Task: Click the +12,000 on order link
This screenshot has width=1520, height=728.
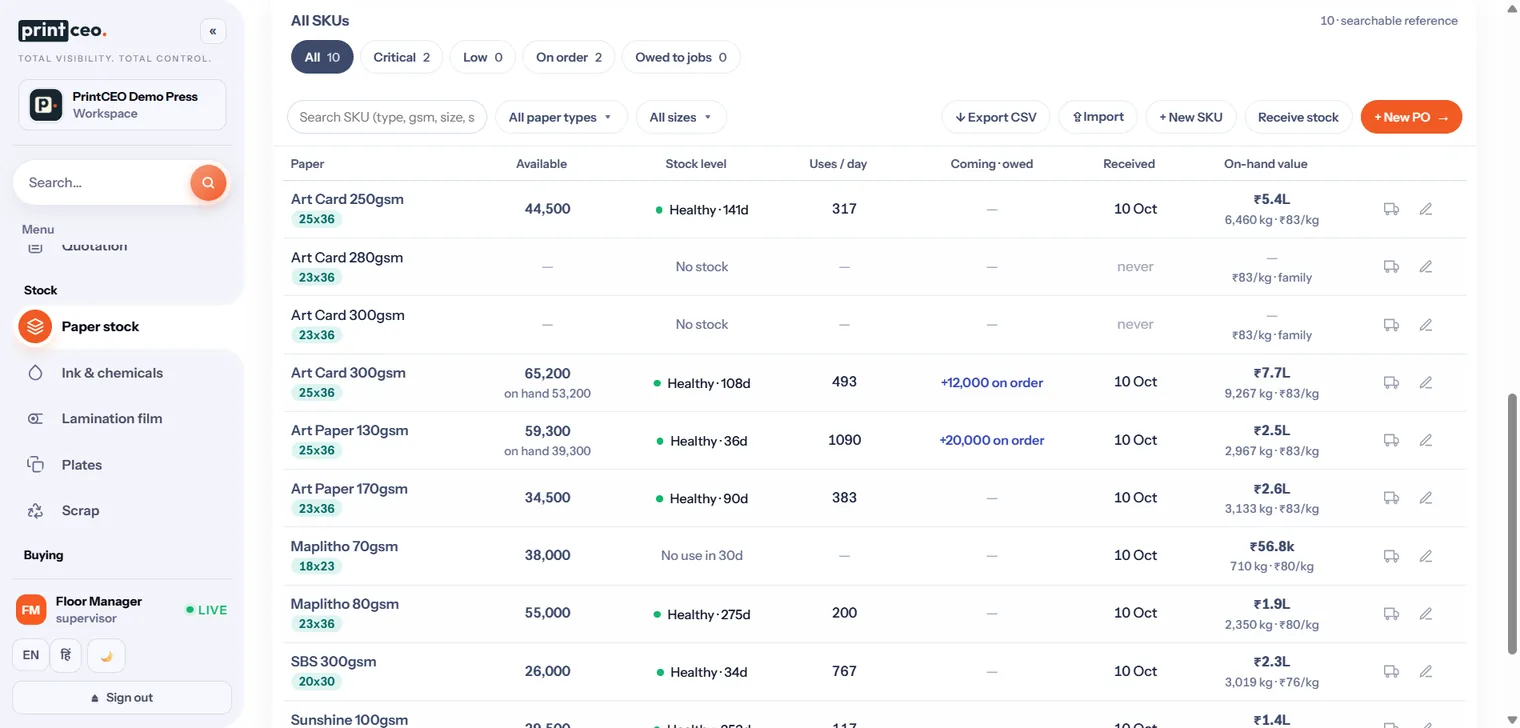Action: pyautogui.click(x=992, y=383)
